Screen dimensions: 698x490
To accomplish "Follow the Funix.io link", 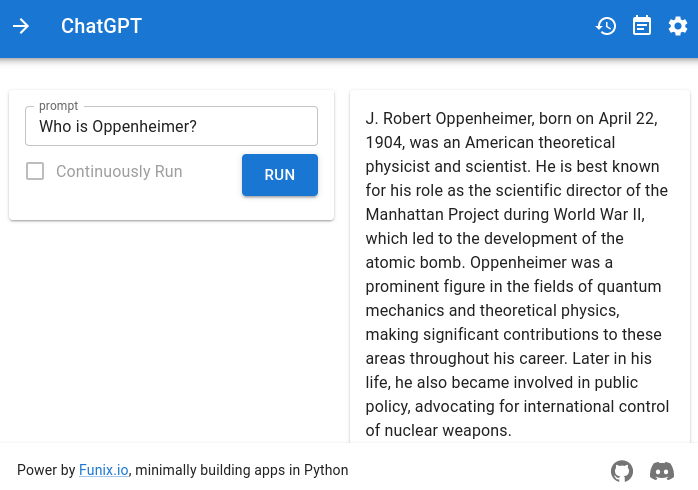I will pyautogui.click(x=104, y=470).
